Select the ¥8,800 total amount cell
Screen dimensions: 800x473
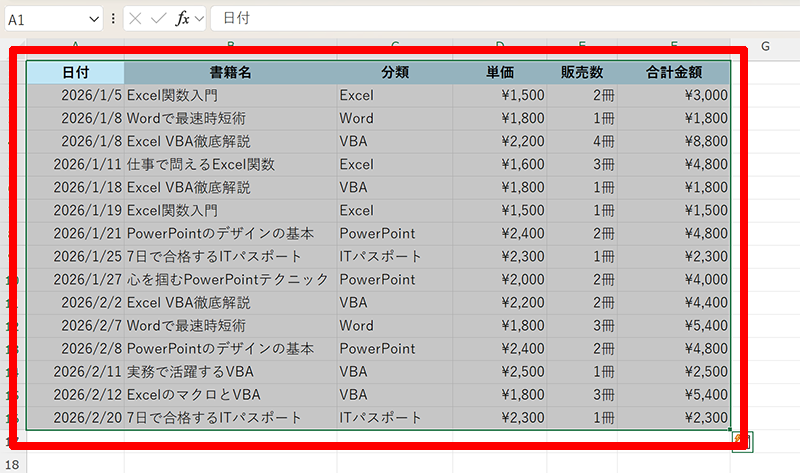click(674, 142)
